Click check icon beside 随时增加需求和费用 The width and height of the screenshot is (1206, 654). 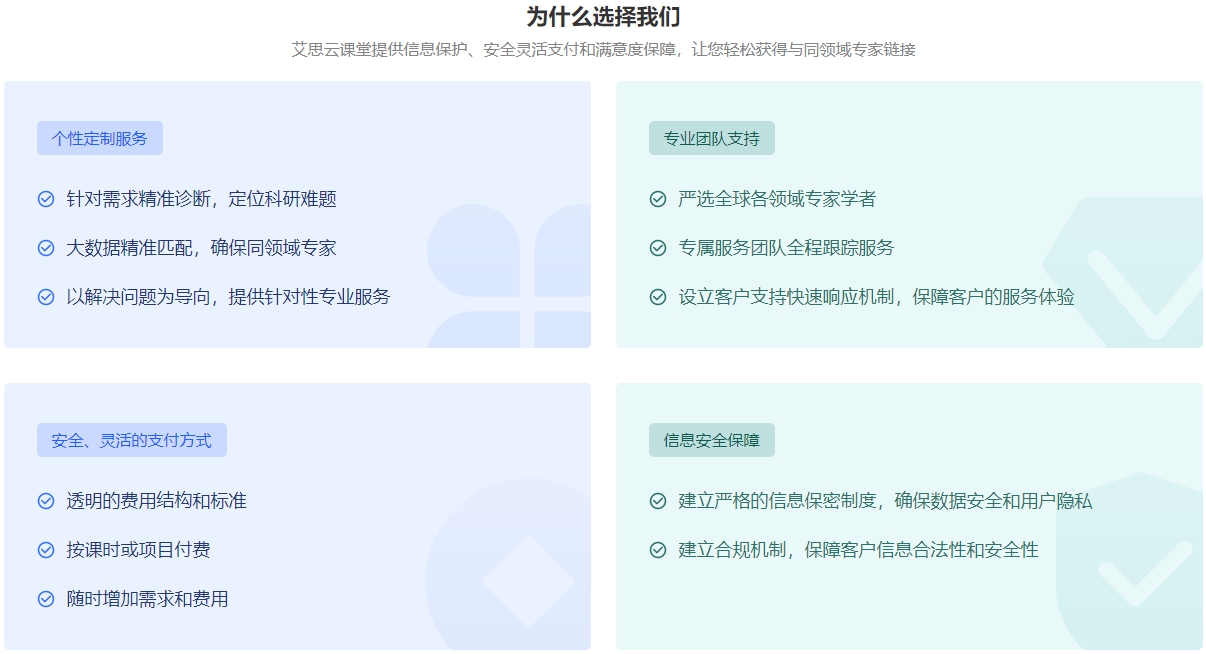point(46,599)
